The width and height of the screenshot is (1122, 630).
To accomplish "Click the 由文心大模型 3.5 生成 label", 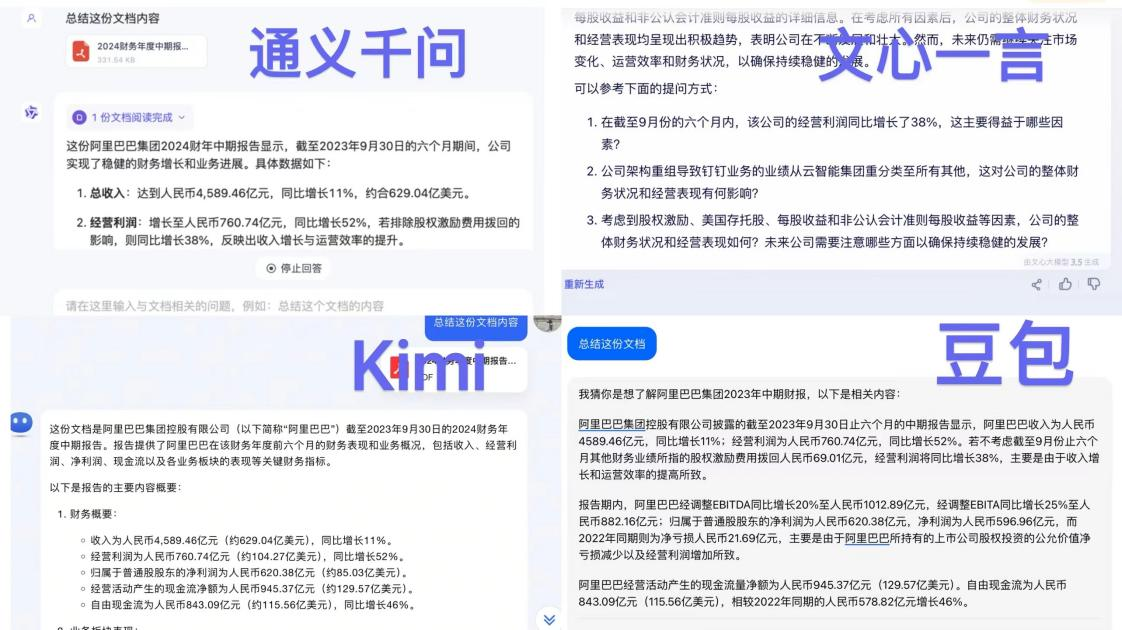I will click(x=1060, y=262).
